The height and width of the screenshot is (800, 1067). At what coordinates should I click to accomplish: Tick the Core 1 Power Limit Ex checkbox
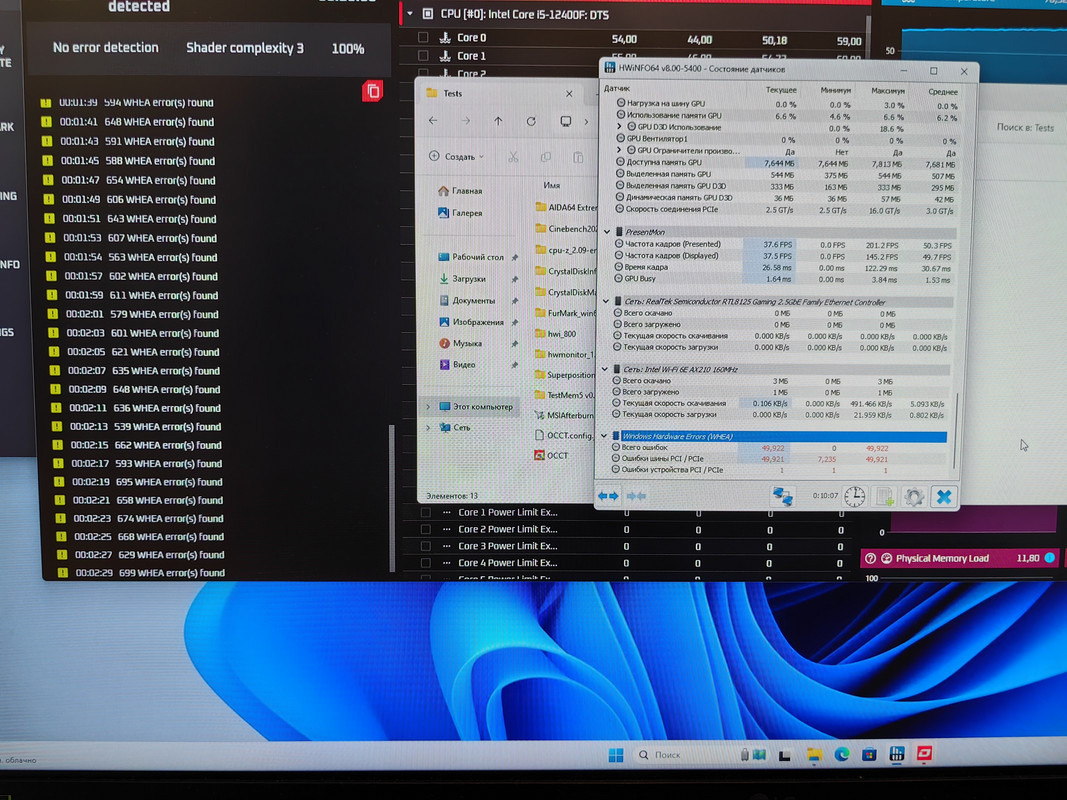click(425, 512)
